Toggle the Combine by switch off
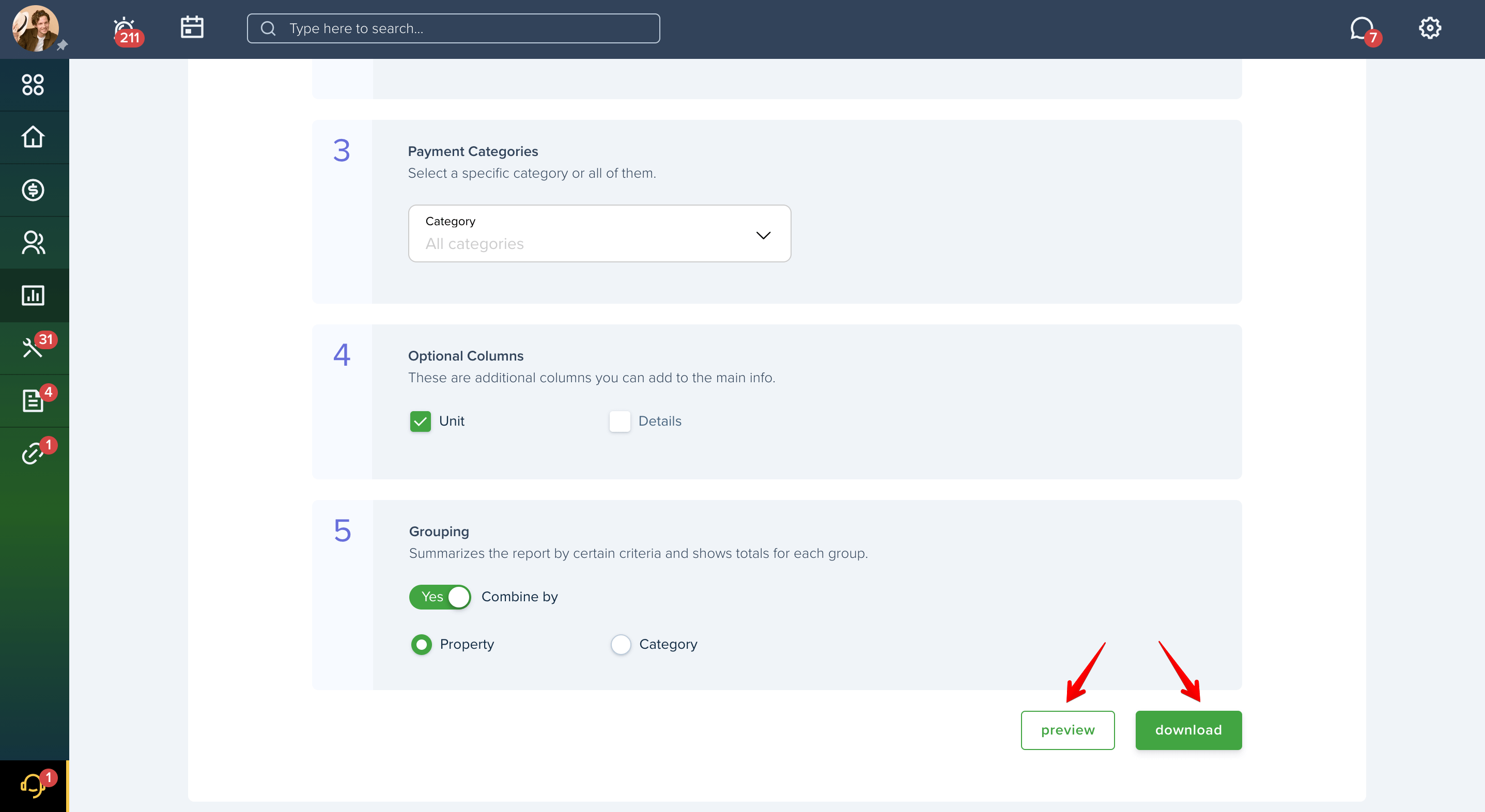Screen dimensions: 1485x812 [440, 597]
